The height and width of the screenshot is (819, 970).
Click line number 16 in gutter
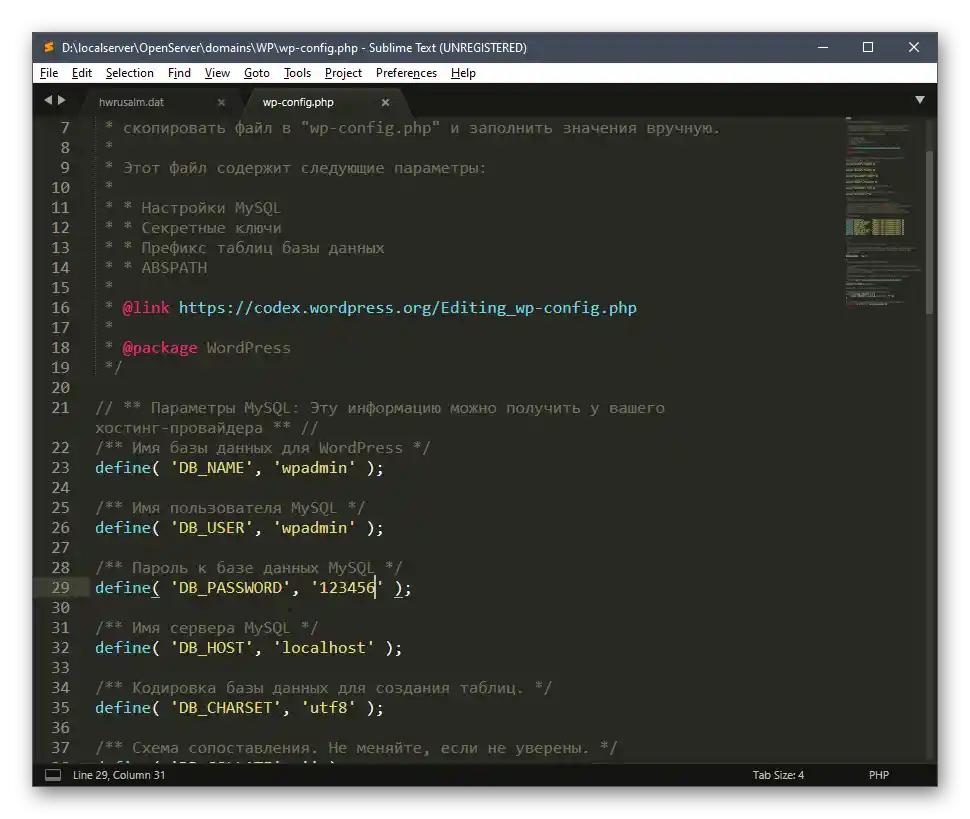(x=60, y=308)
